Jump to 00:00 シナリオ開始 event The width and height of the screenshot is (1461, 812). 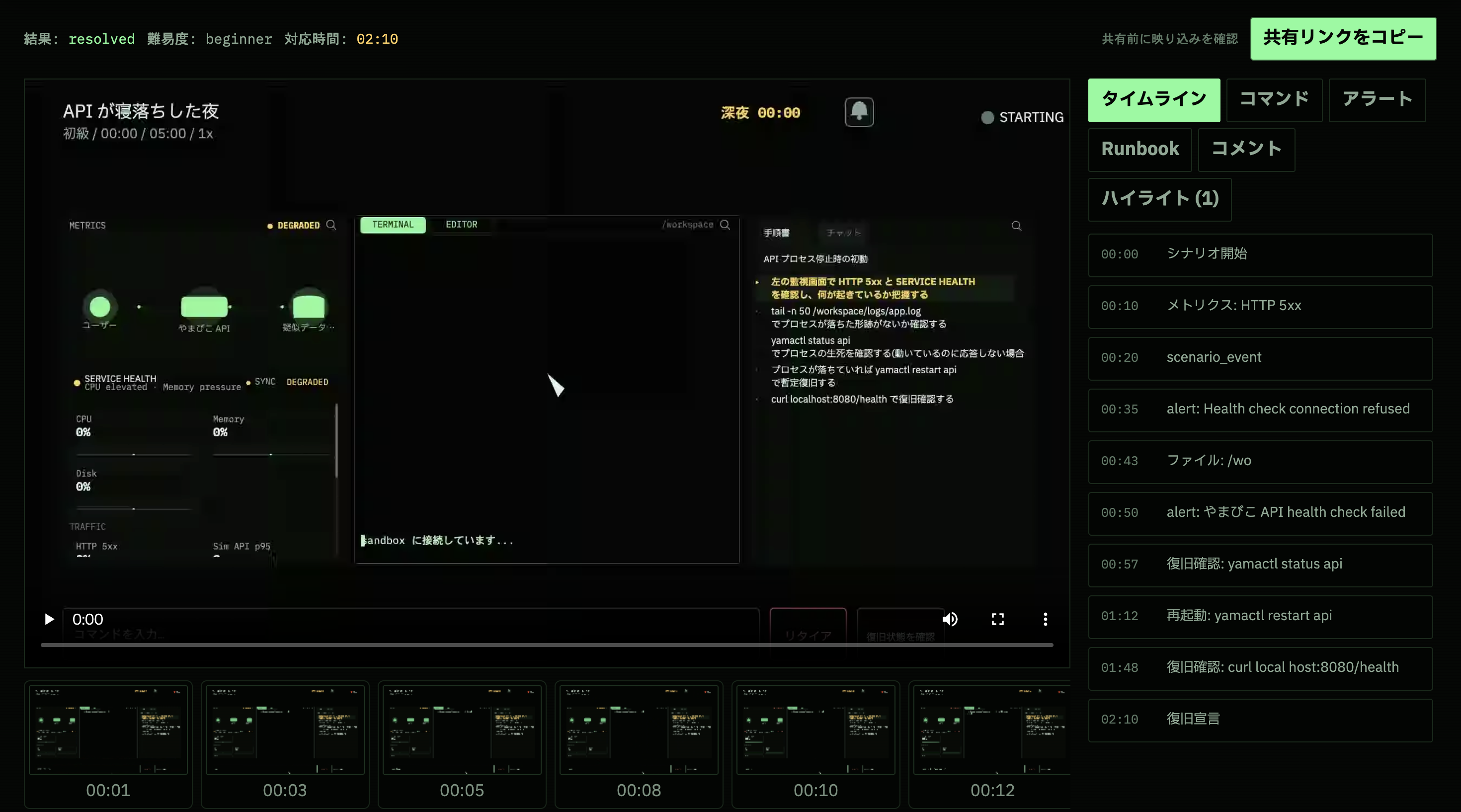[1260, 255]
